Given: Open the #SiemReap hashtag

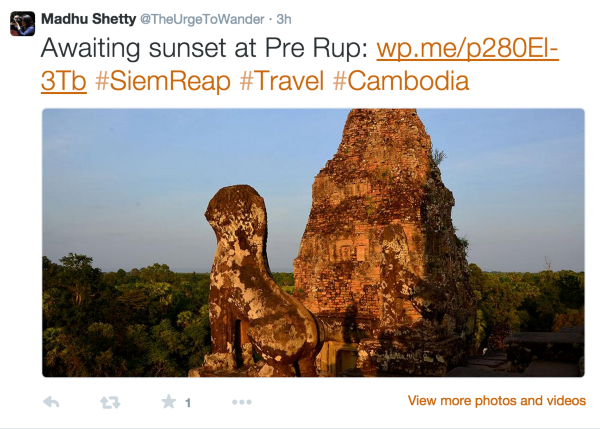Looking at the screenshot, I should 163,82.
